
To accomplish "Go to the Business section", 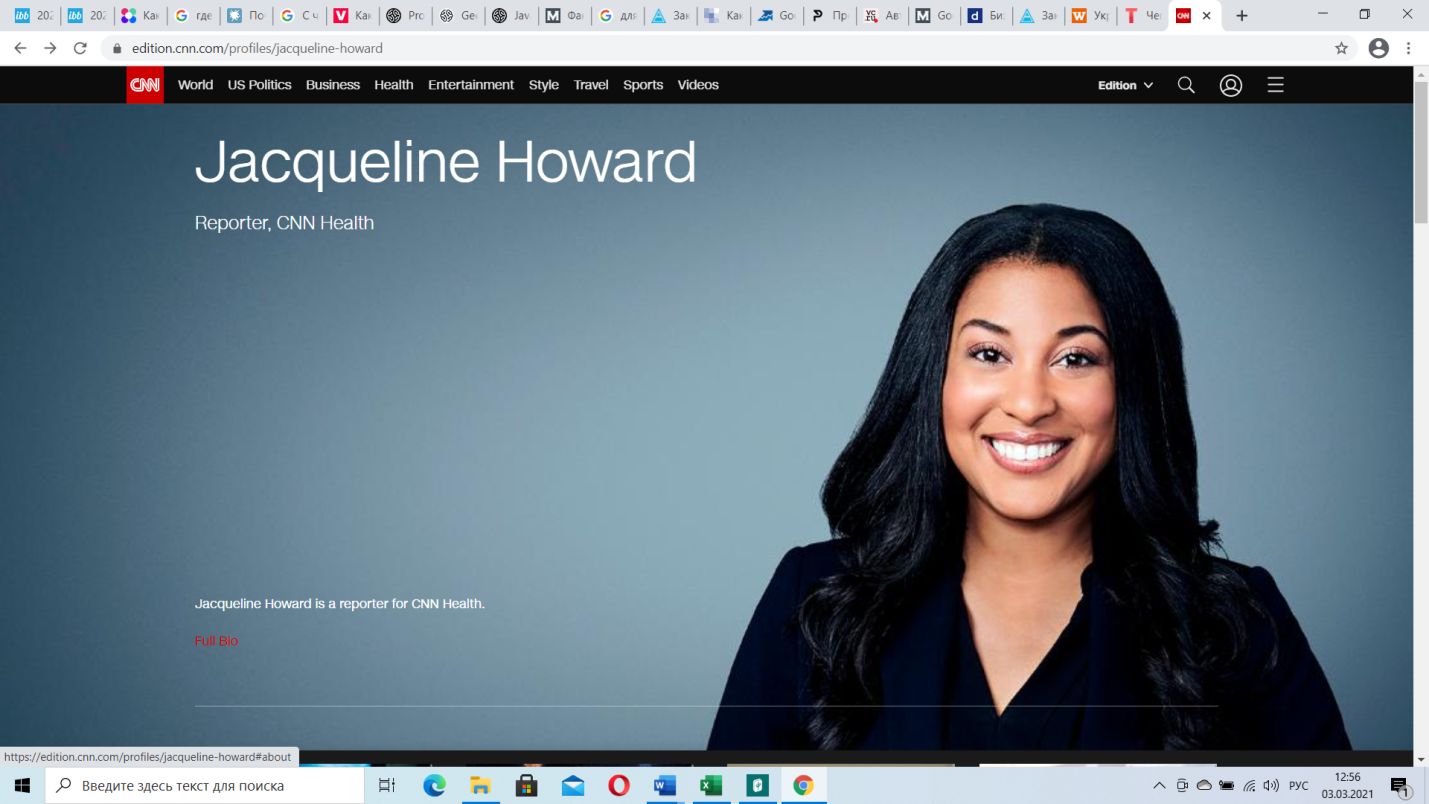I will coord(333,85).
